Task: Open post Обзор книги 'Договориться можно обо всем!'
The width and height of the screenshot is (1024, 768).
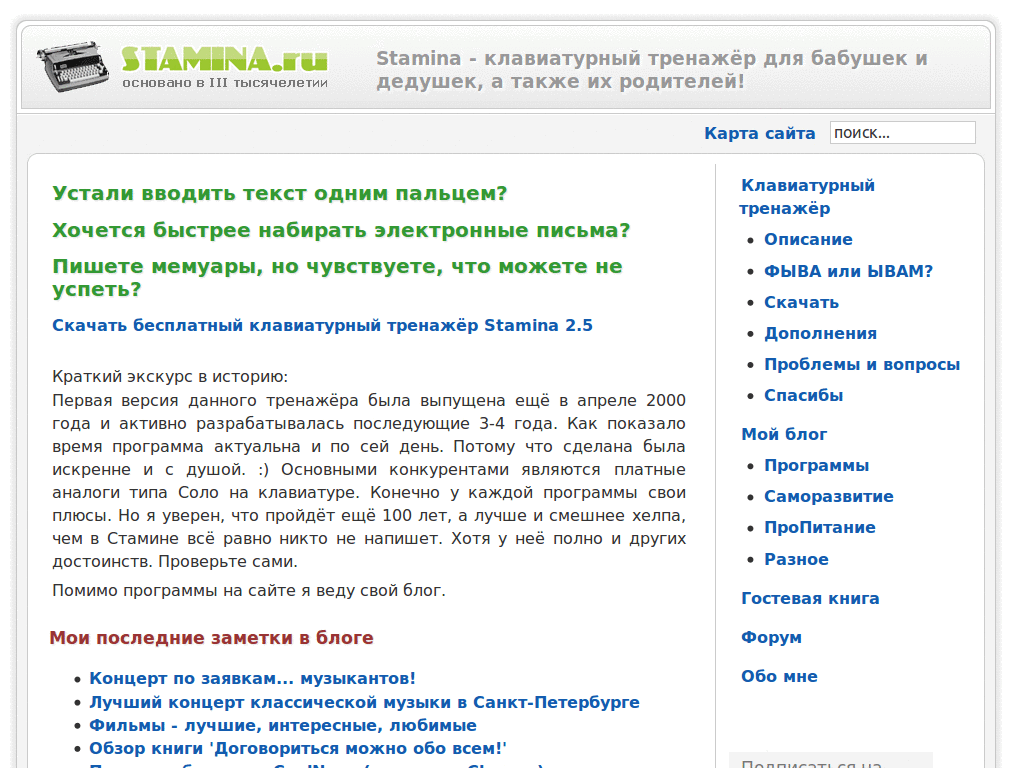Action: coord(298,748)
